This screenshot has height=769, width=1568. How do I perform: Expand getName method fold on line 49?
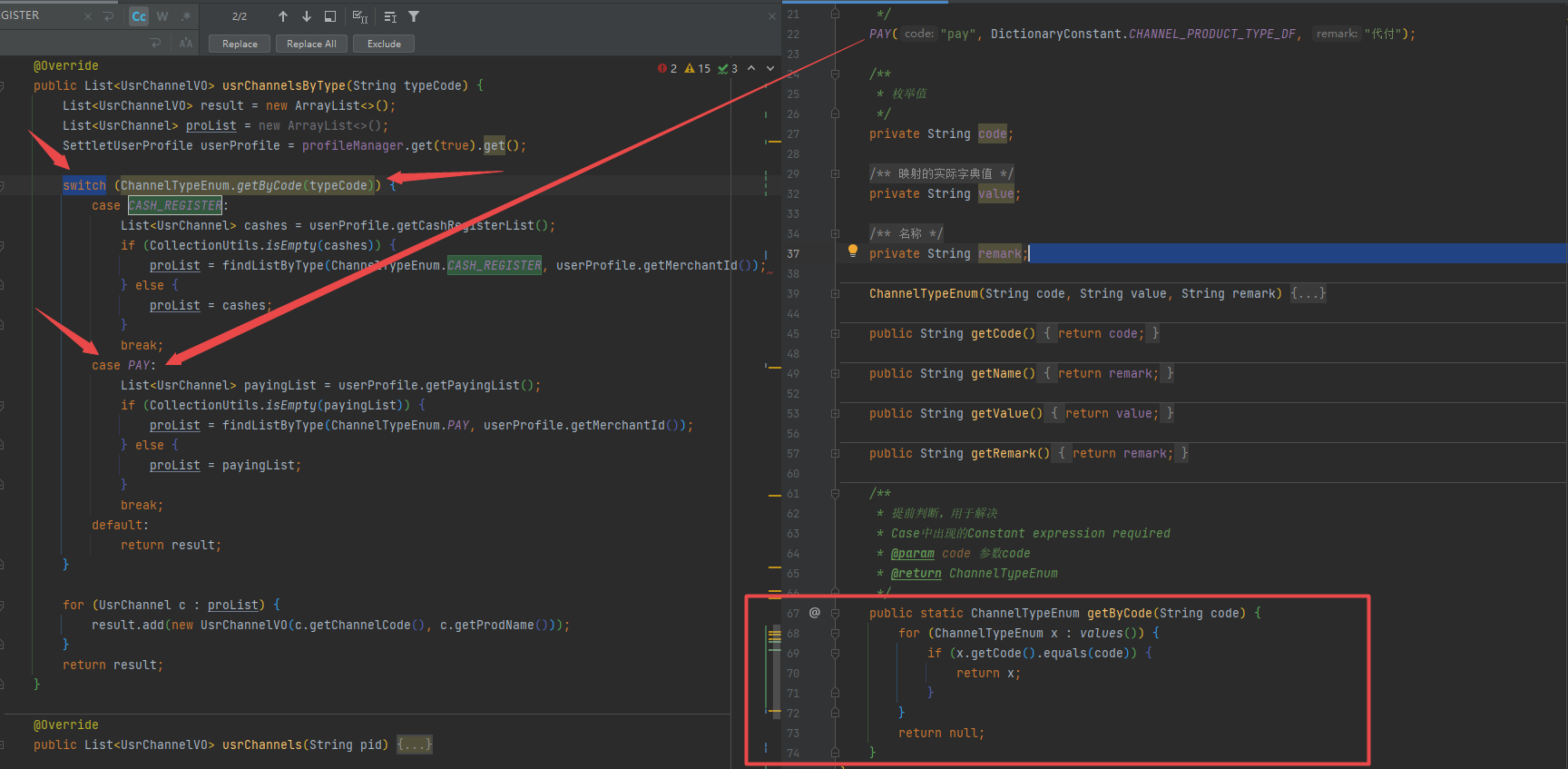[x=835, y=373]
